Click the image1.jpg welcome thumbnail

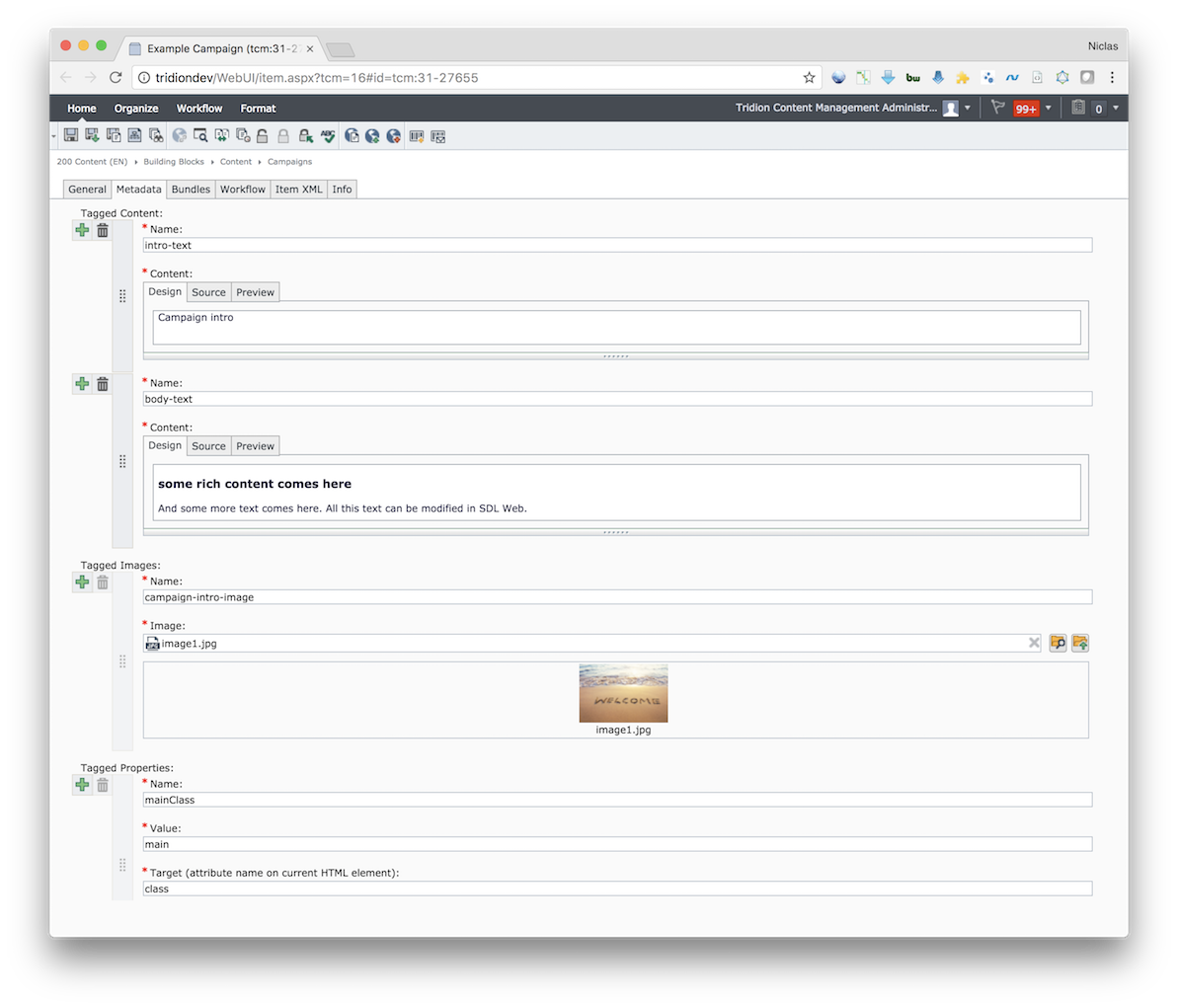[x=623, y=693]
